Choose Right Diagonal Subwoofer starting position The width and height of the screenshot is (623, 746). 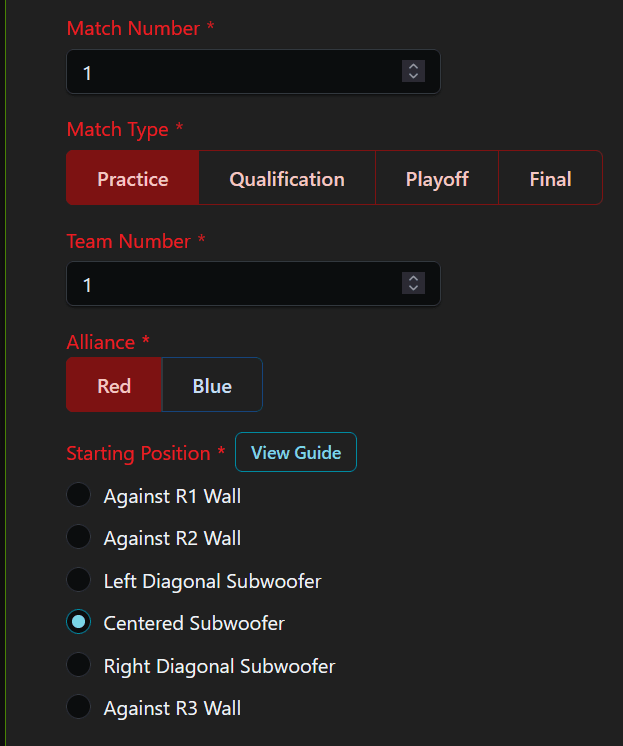coord(79,665)
